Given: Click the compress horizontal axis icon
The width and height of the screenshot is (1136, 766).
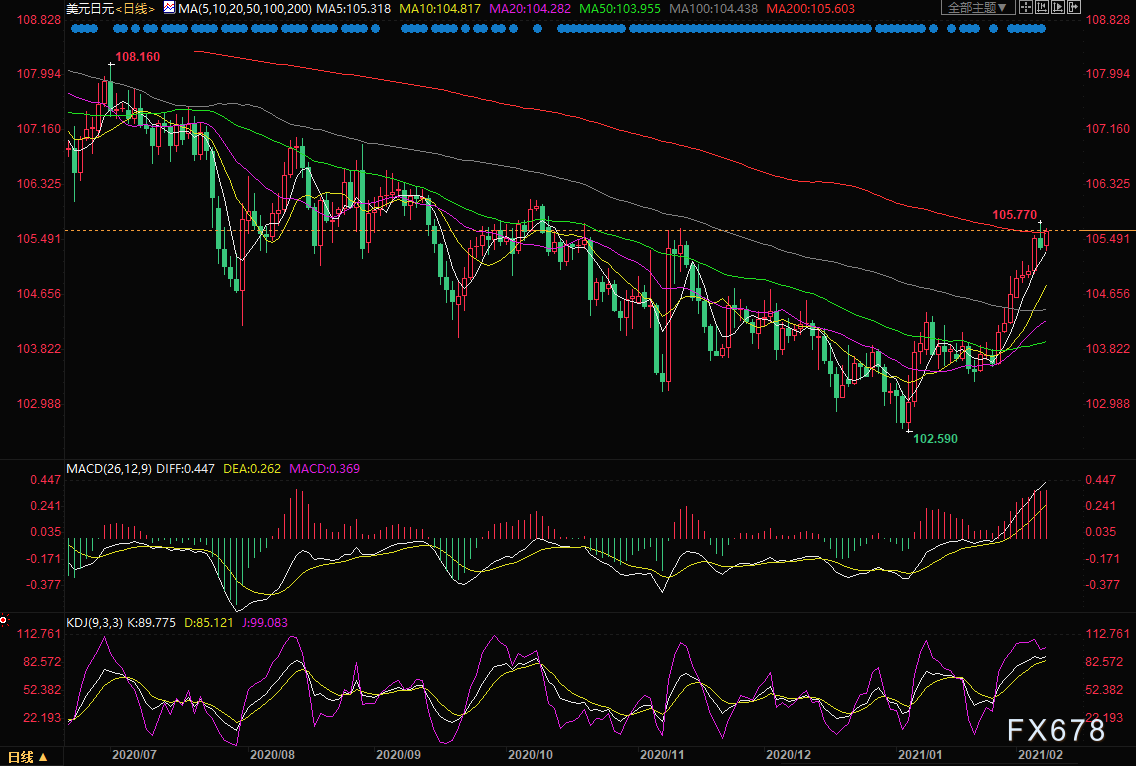Looking at the screenshot, I should pos(1042,7).
